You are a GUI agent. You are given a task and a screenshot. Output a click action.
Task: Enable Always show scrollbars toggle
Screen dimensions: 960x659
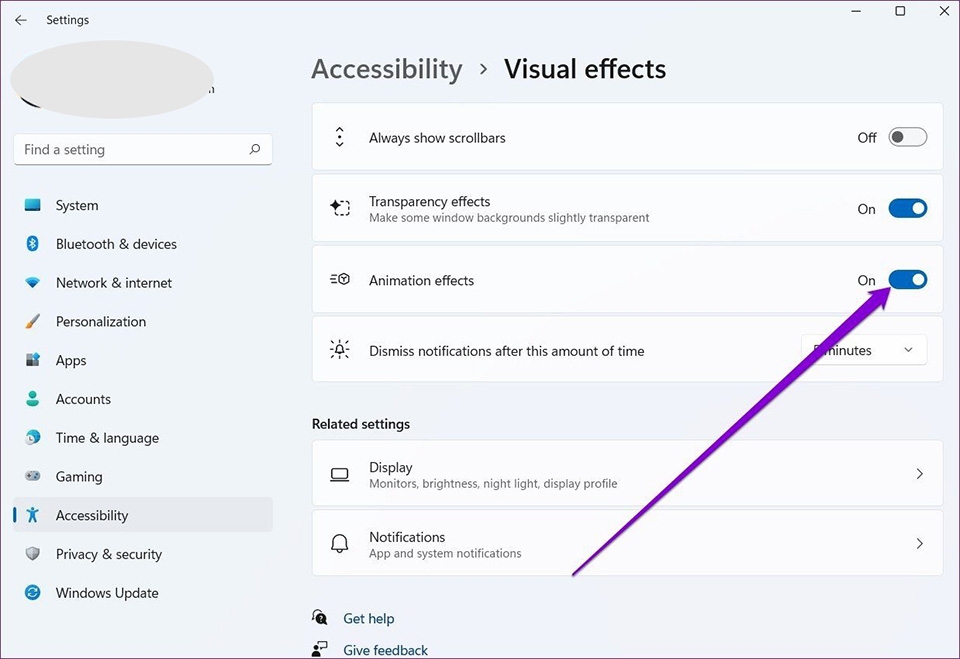point(907,138)
